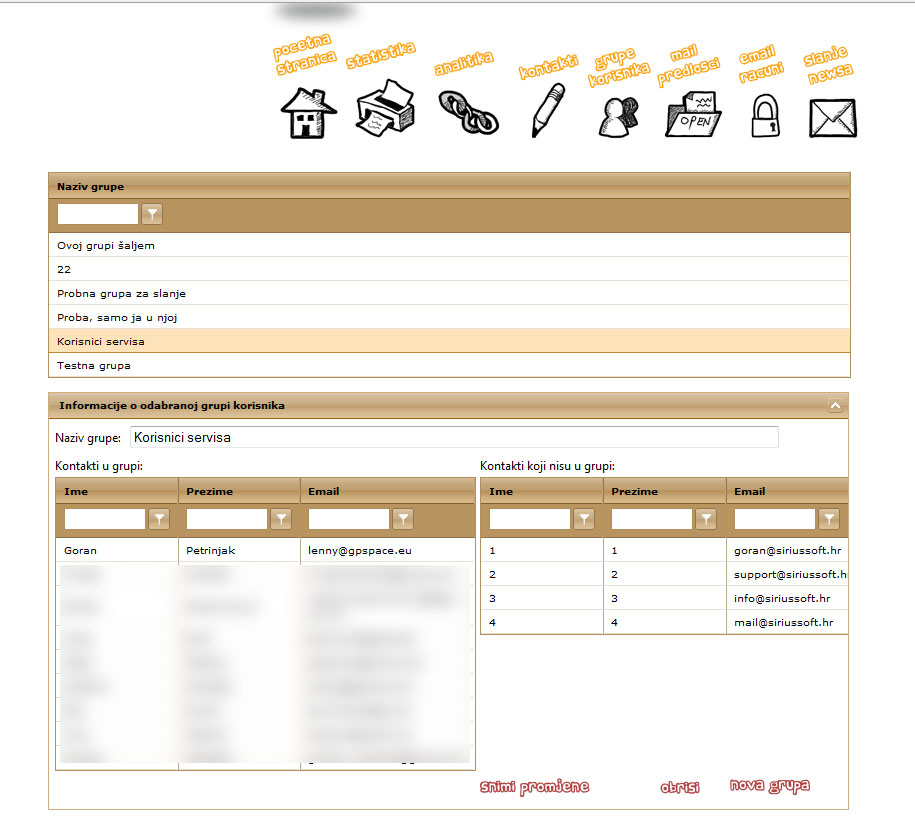This screenshot has height=838, width=915.
Task: Click the 'obrisi' delete button
Action: point(680,787)
